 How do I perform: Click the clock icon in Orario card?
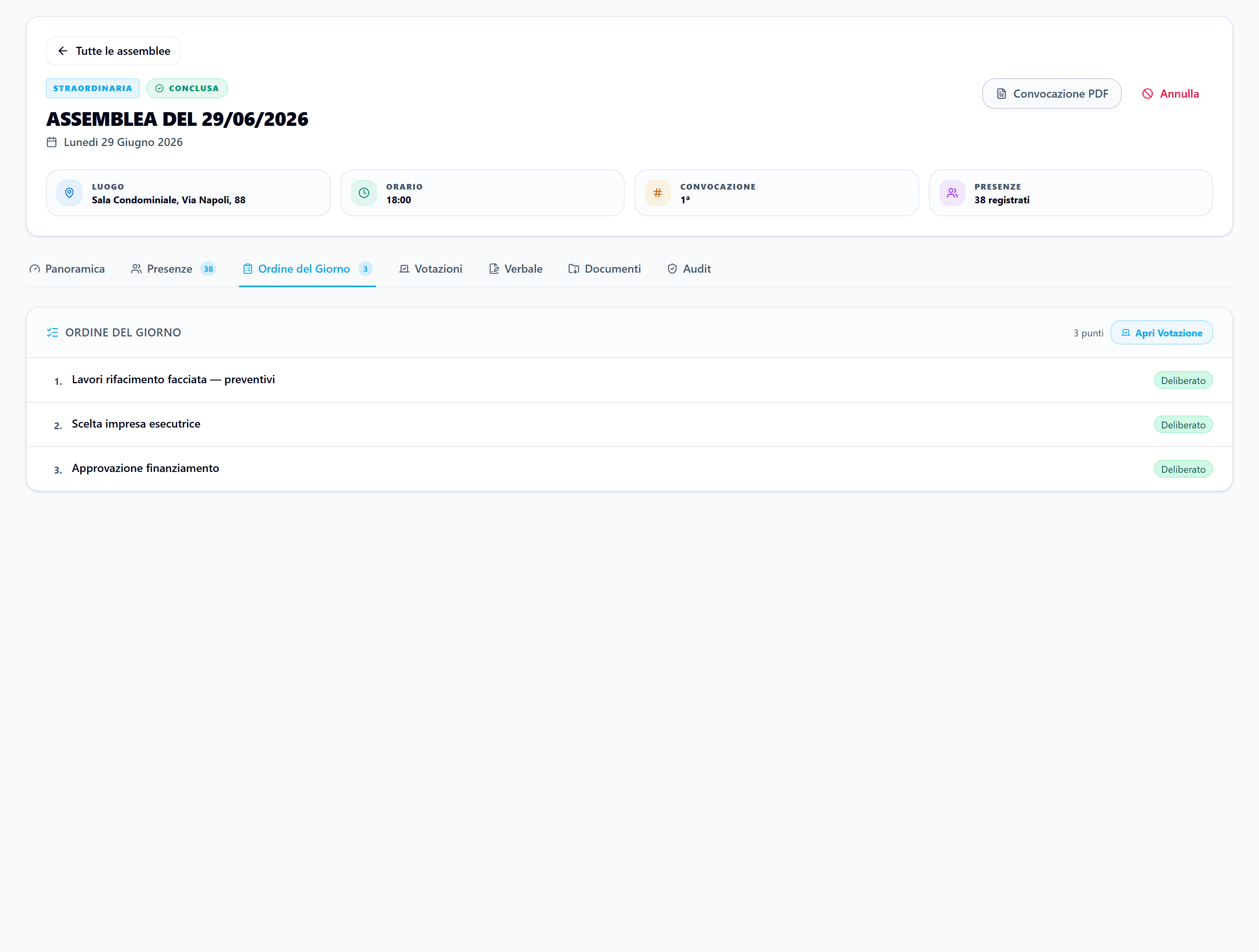click(364, 193)
